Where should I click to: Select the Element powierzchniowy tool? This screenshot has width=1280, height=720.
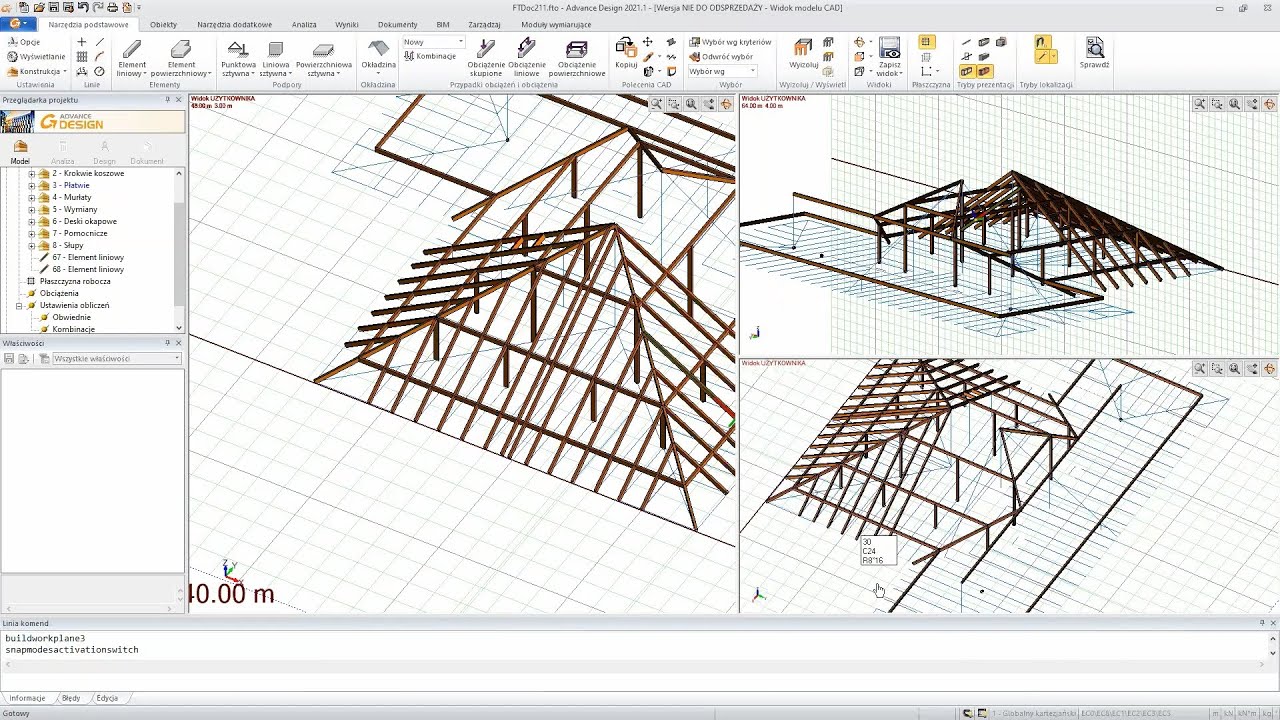tap(181, 58)
